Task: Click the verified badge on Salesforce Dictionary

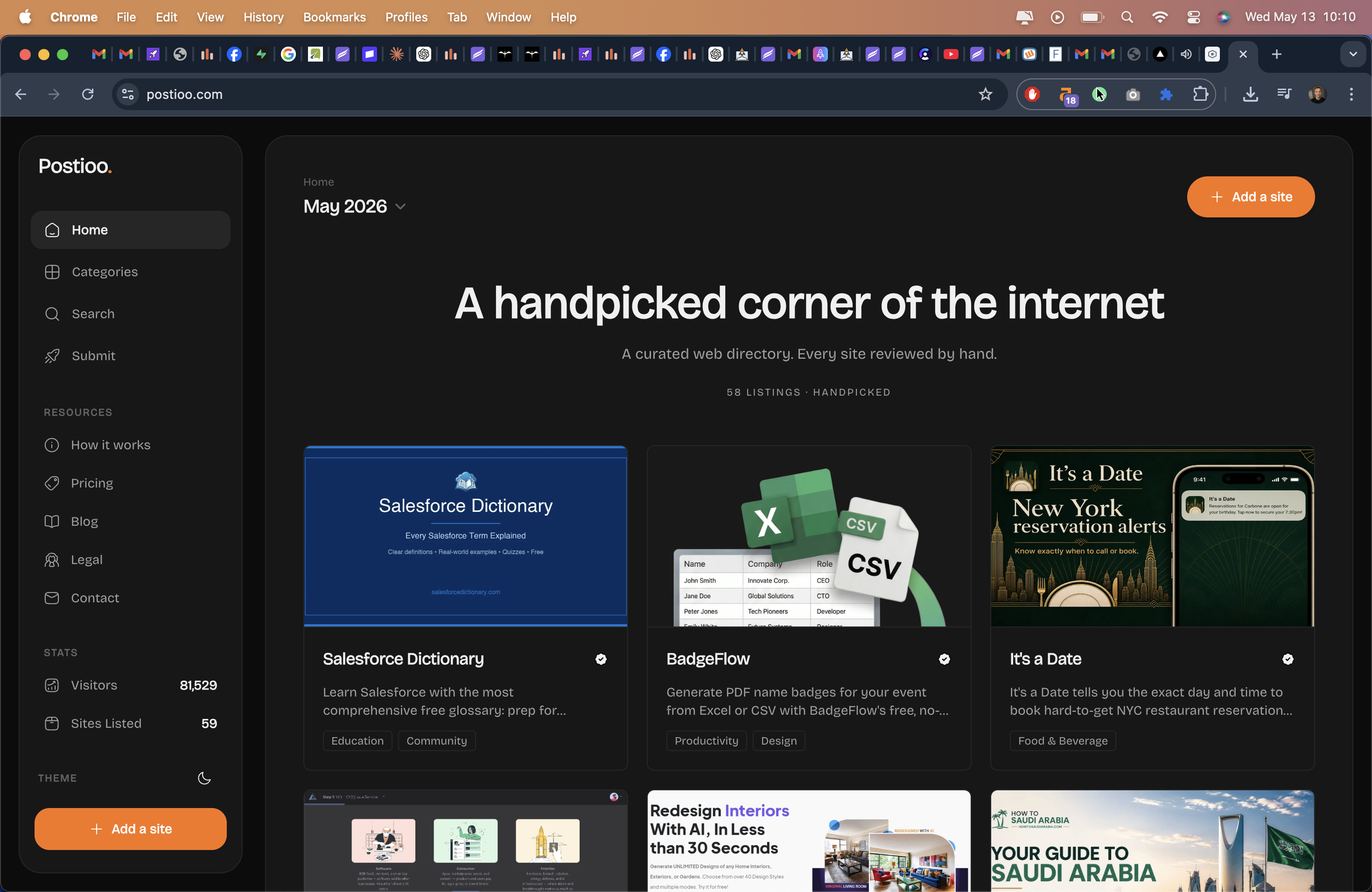Action: (601, 659)
